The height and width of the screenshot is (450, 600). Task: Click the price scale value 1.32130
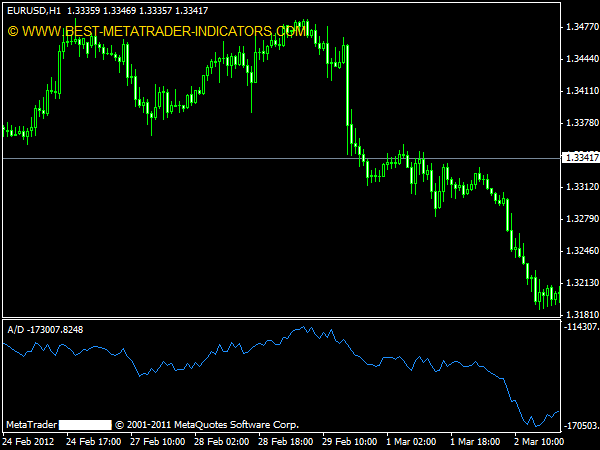pos(582,283)
